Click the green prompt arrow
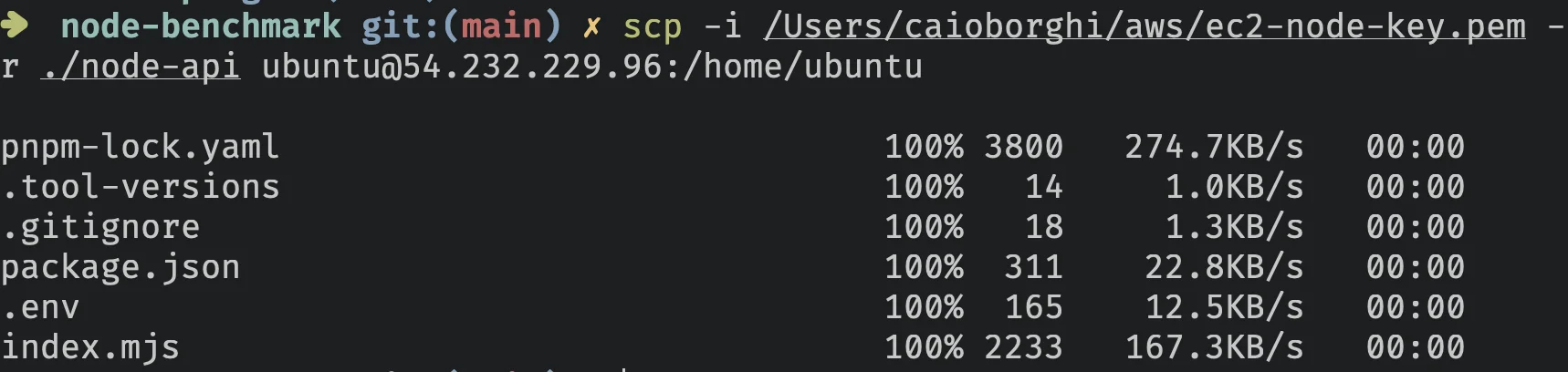 click(x=16, y=26)
